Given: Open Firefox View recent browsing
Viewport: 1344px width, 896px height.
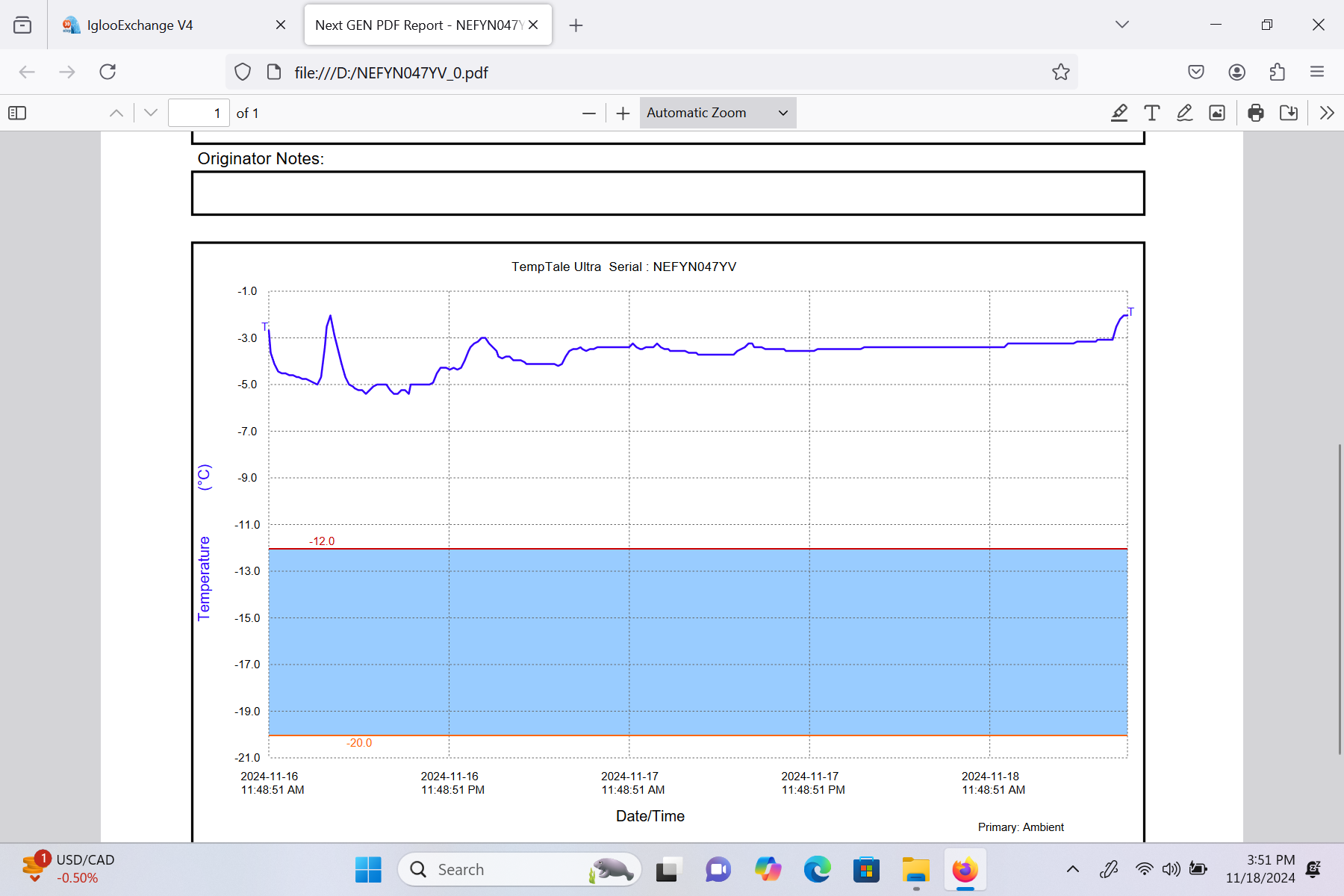Looking at the screenshot, I should (x=22, y=25).
